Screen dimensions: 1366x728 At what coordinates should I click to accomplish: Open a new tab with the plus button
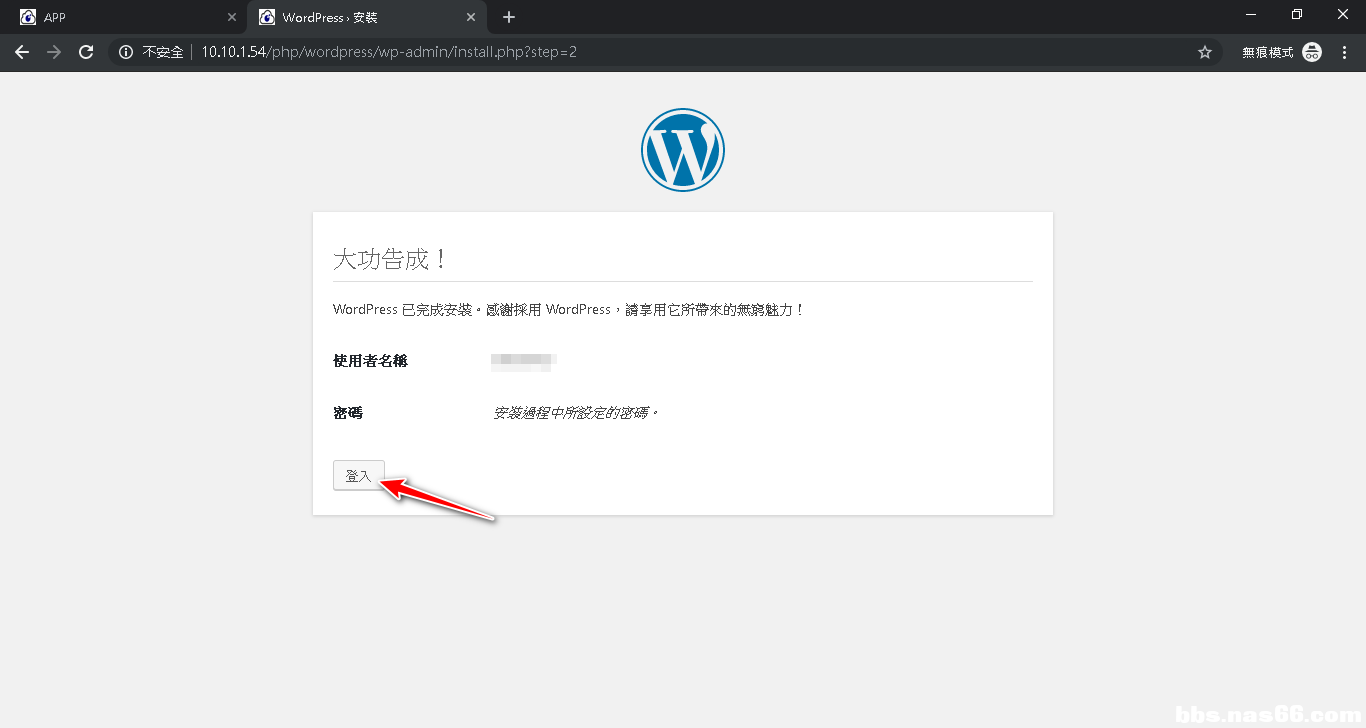click(509, 17)
